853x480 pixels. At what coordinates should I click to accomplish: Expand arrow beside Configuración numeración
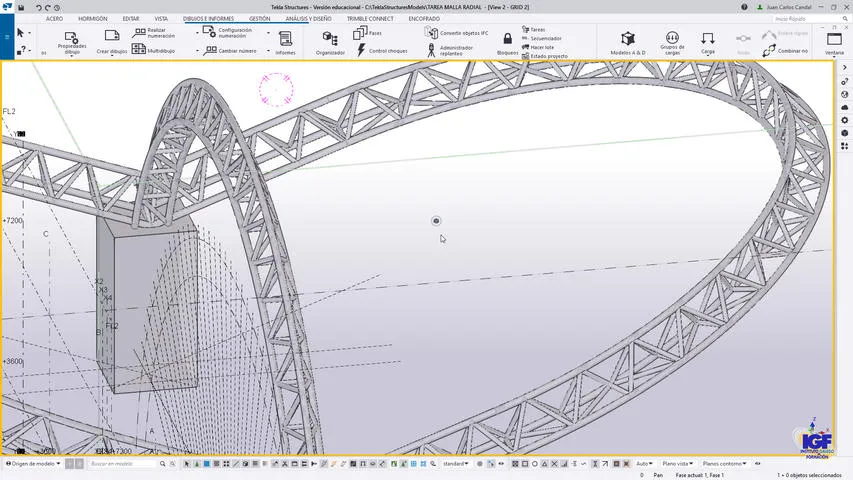(x=268, y=33)
